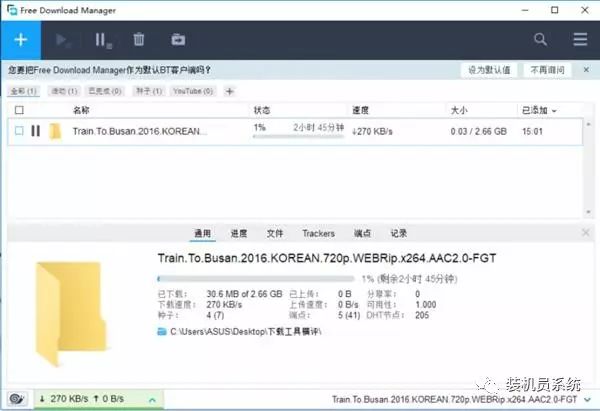Switch to the 端点 details tab
Screen dimensions: 600x411
362,233
